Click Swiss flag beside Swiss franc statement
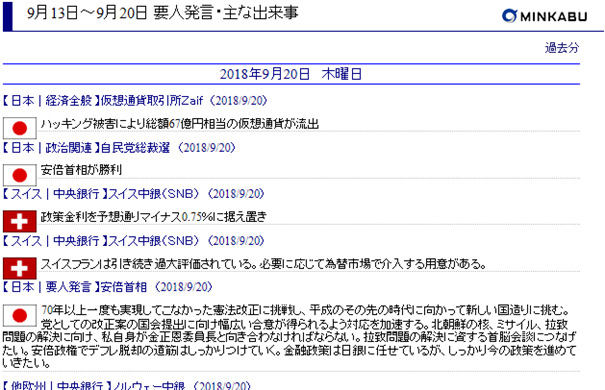Image resolution: width=605 pixels, height=390 pixels. pos(20,268)
